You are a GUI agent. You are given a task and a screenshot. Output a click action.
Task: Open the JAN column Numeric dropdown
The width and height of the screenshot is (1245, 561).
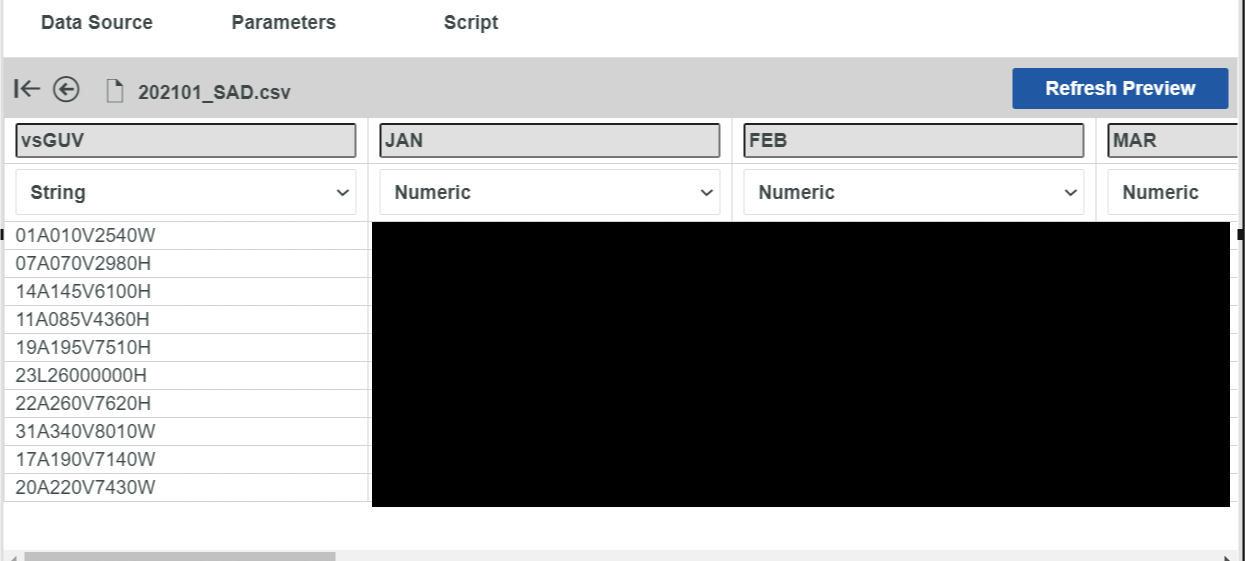[550, 192]
